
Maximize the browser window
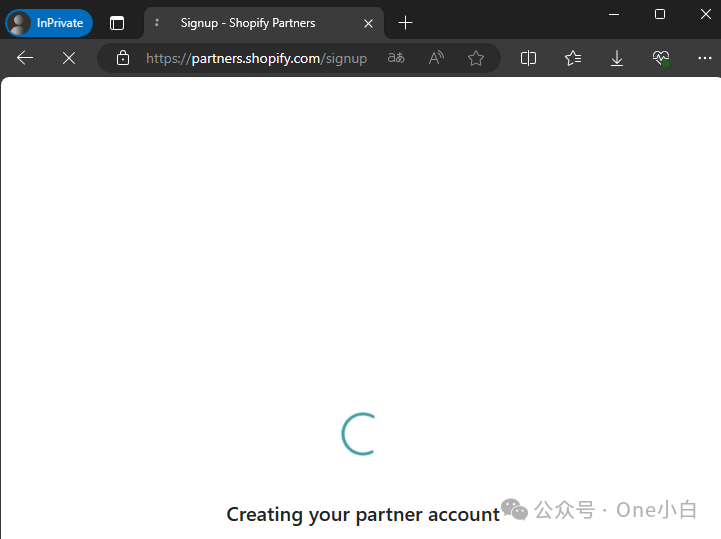(x=660, y=14)
